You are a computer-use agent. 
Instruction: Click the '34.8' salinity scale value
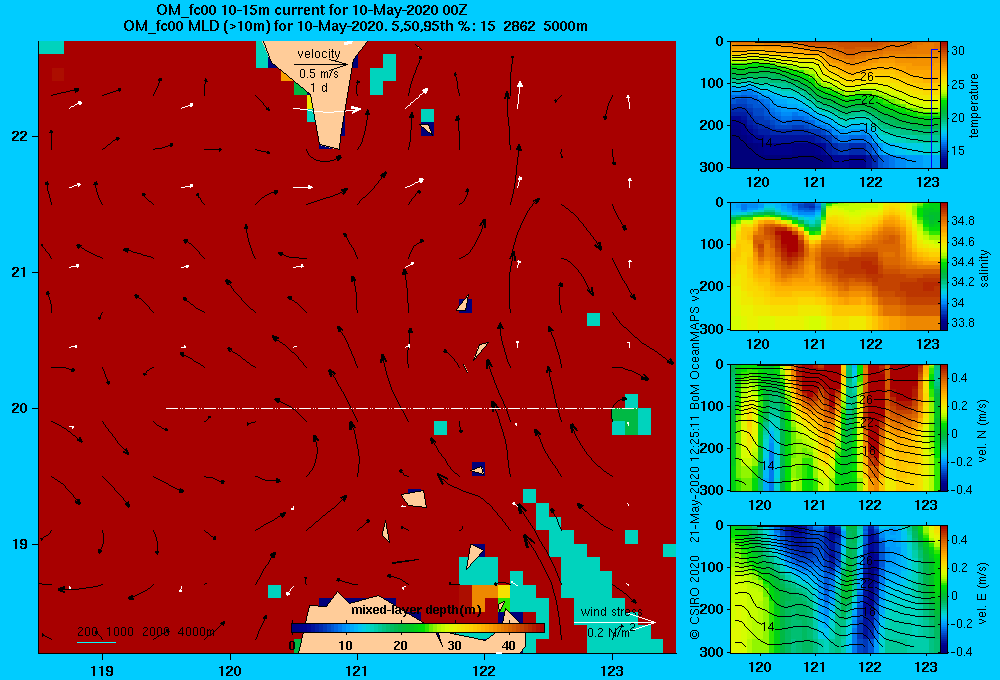click(962, 221)
